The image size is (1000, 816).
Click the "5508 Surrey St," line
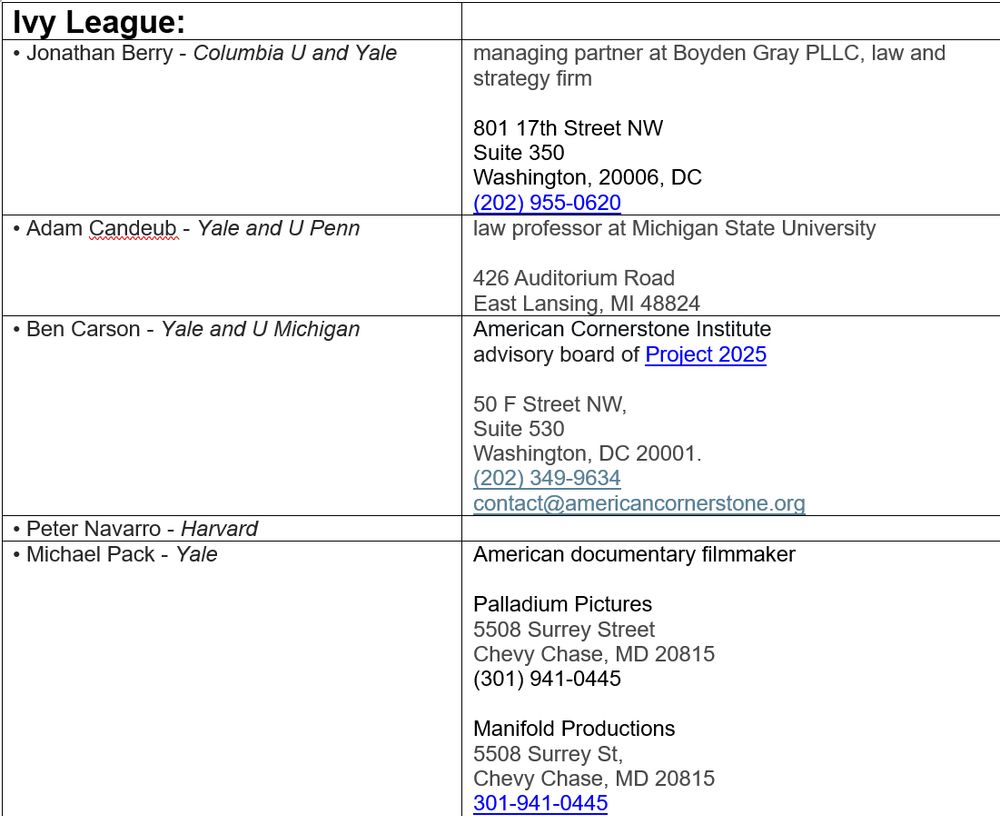pos(548,754)
